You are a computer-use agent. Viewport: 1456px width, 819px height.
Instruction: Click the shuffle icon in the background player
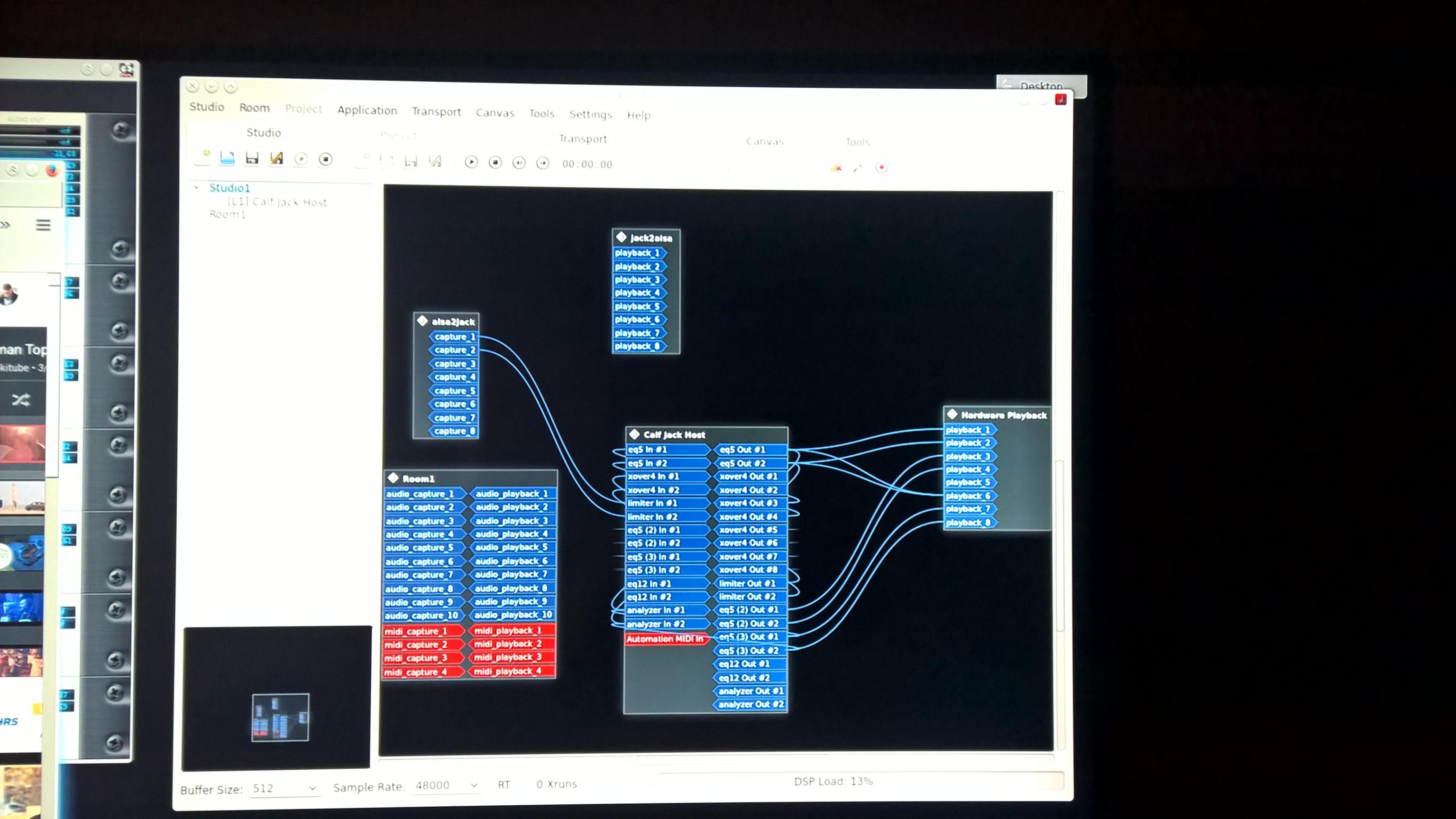tap(21, 400)
